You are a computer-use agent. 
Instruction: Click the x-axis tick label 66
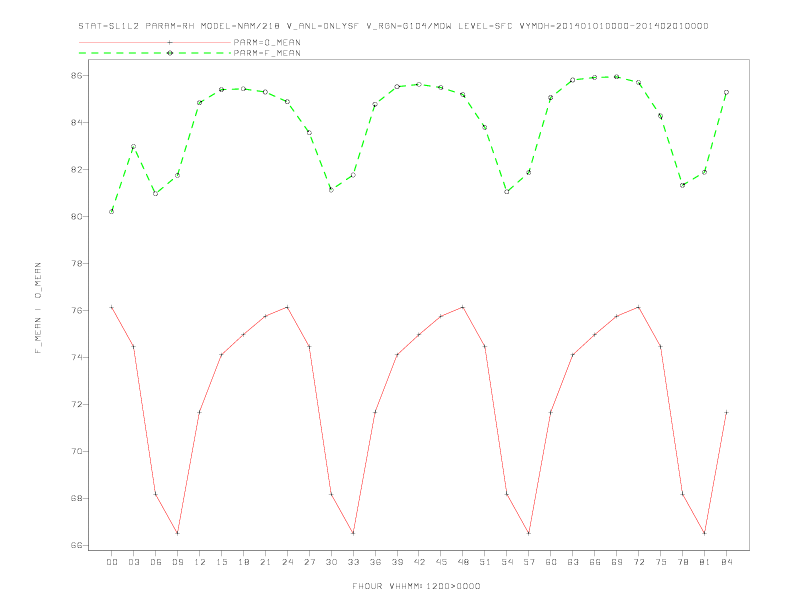pyautogui.click(x=595, y=562)
